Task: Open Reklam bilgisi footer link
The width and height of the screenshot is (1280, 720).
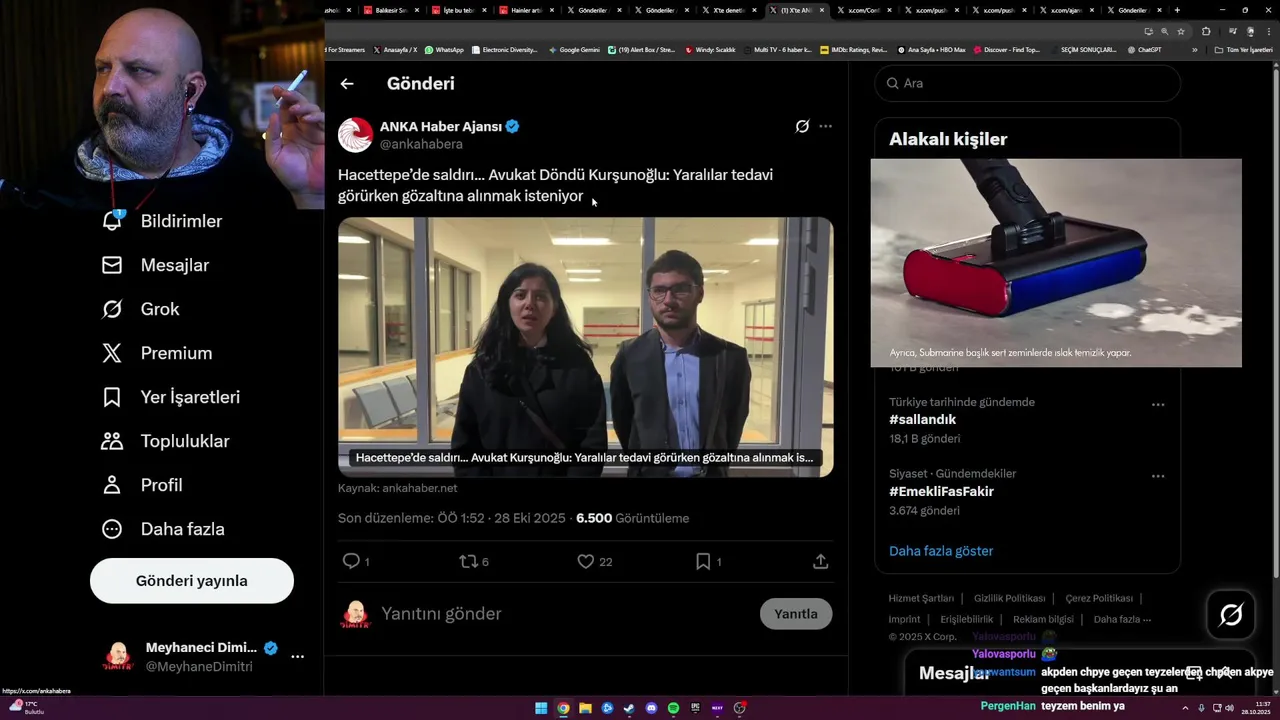Action: click(x=1043, y=619)
